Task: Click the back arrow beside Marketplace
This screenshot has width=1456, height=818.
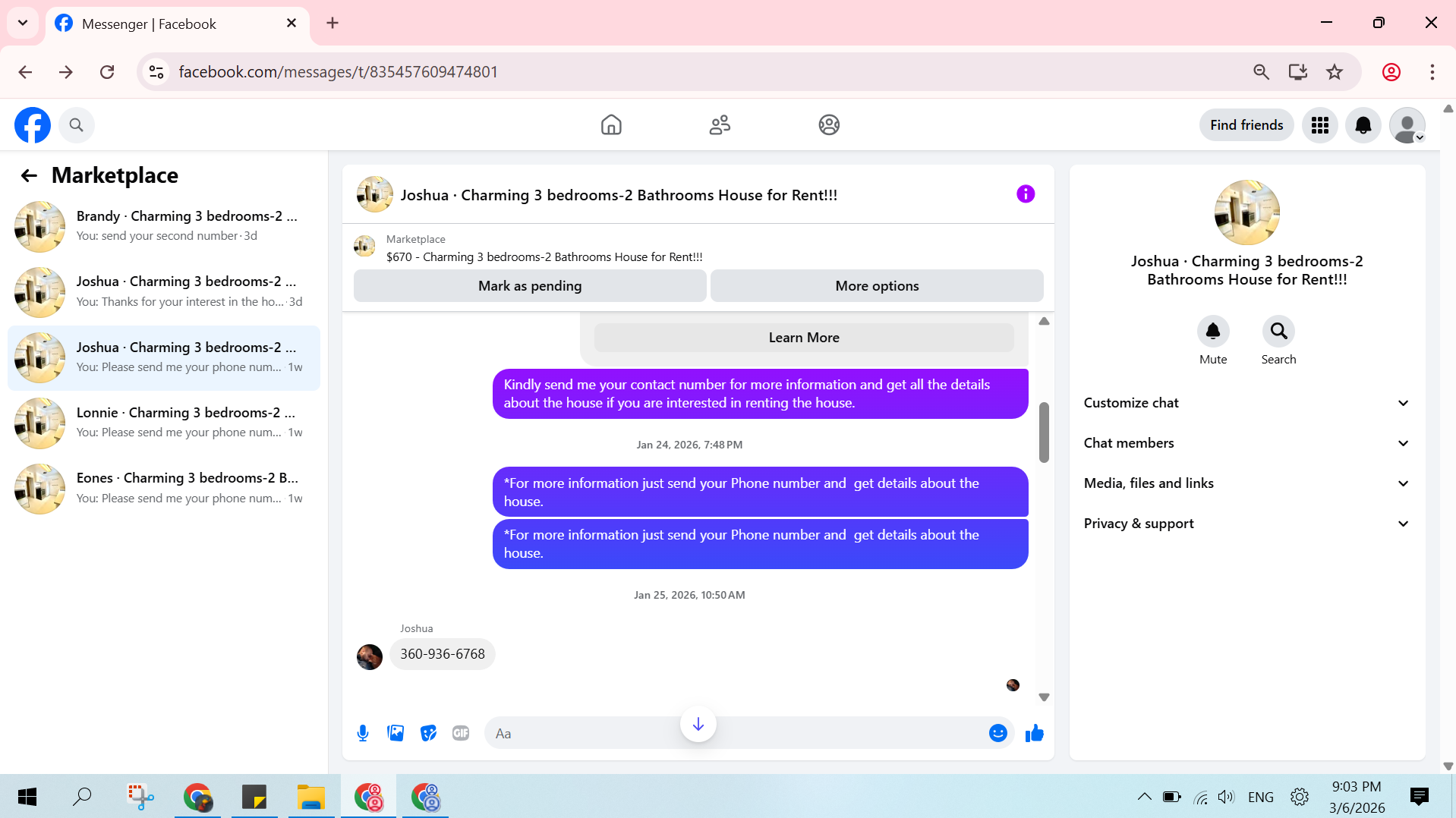Action: click(29, 176)
